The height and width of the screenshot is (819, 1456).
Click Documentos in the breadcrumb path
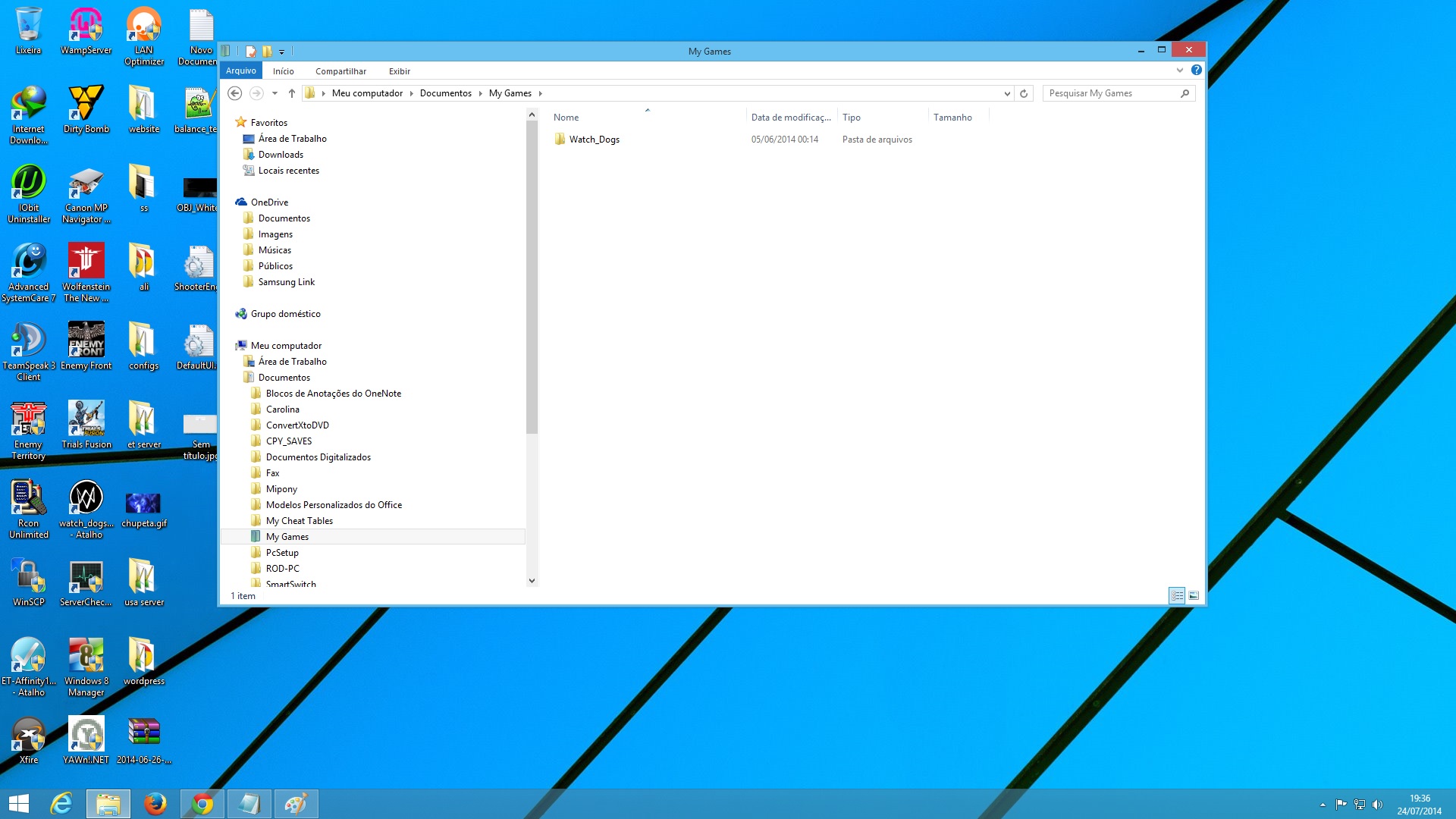click(445, 93)
